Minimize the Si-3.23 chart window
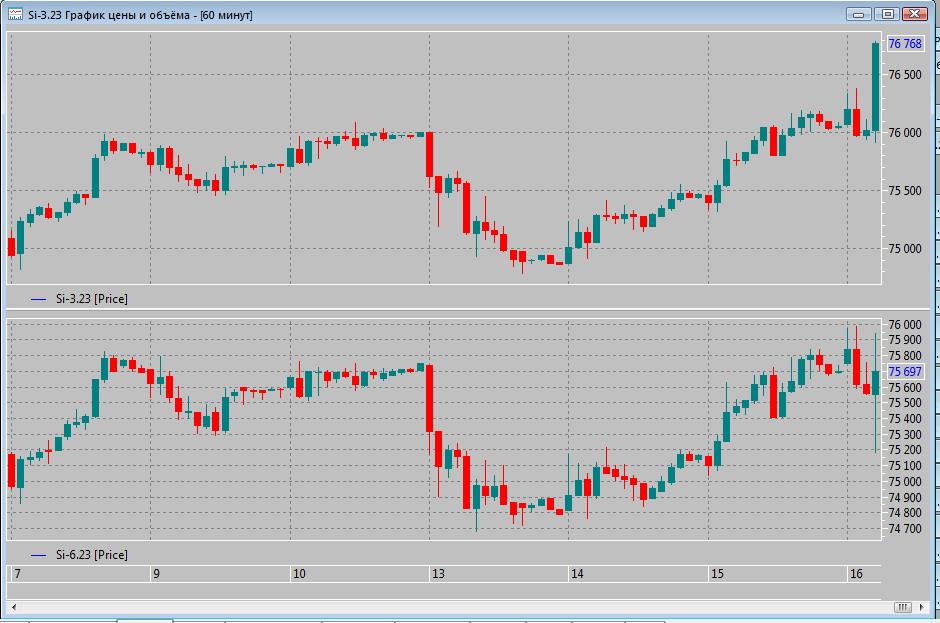This screenshot has height=623, width=940. click(858, 14)
